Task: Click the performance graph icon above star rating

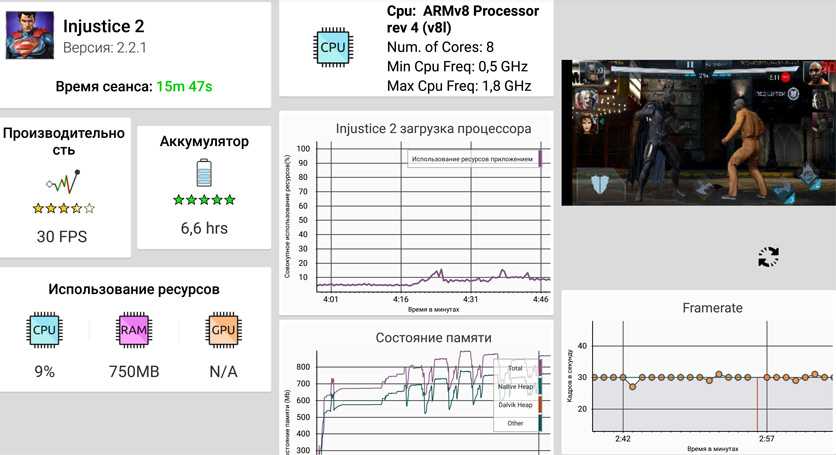Action: click(x=63, y=183)
